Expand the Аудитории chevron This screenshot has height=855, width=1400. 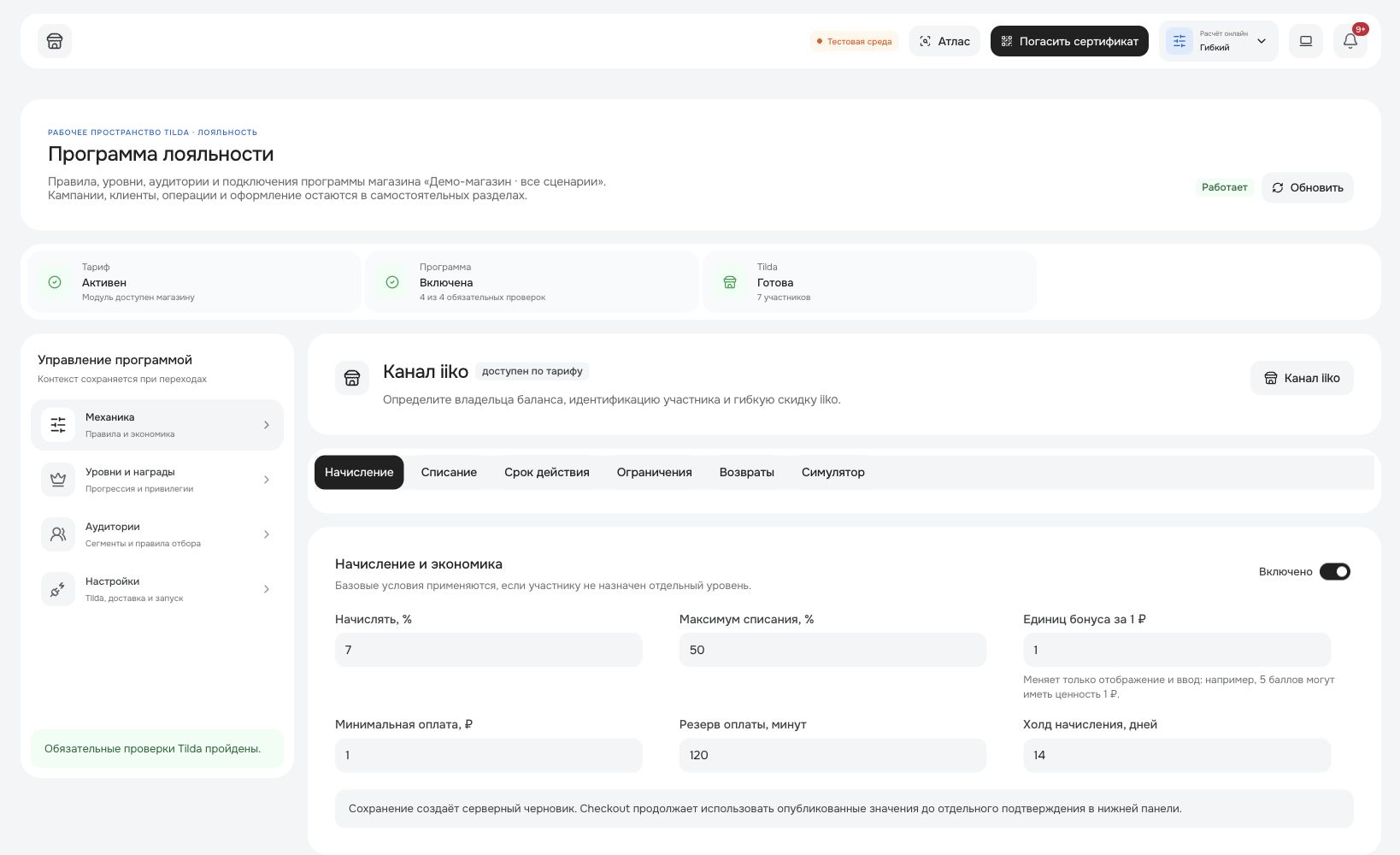[267, 534]
